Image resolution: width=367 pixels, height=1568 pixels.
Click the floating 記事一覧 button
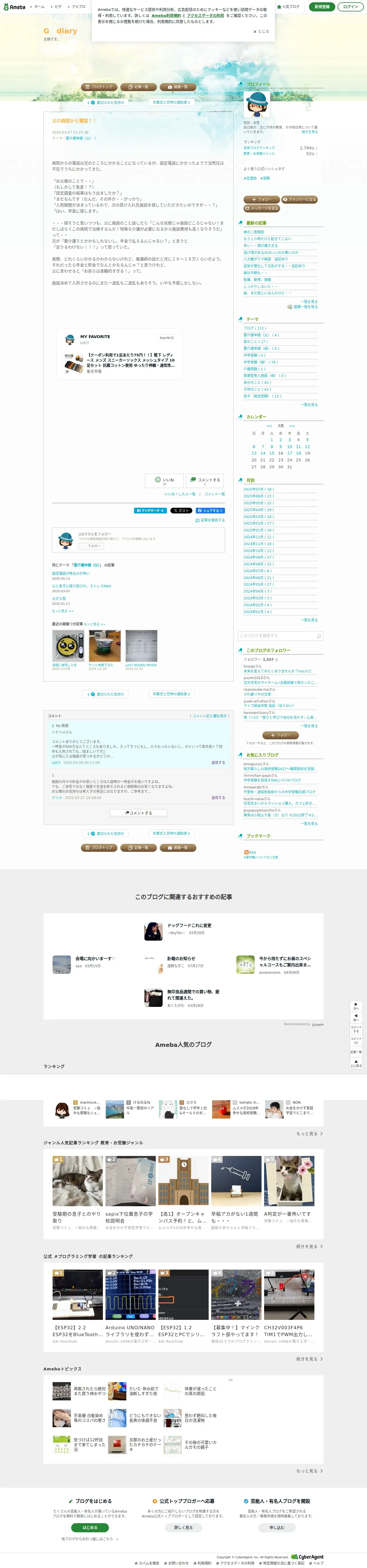(x=356, y=1051)
